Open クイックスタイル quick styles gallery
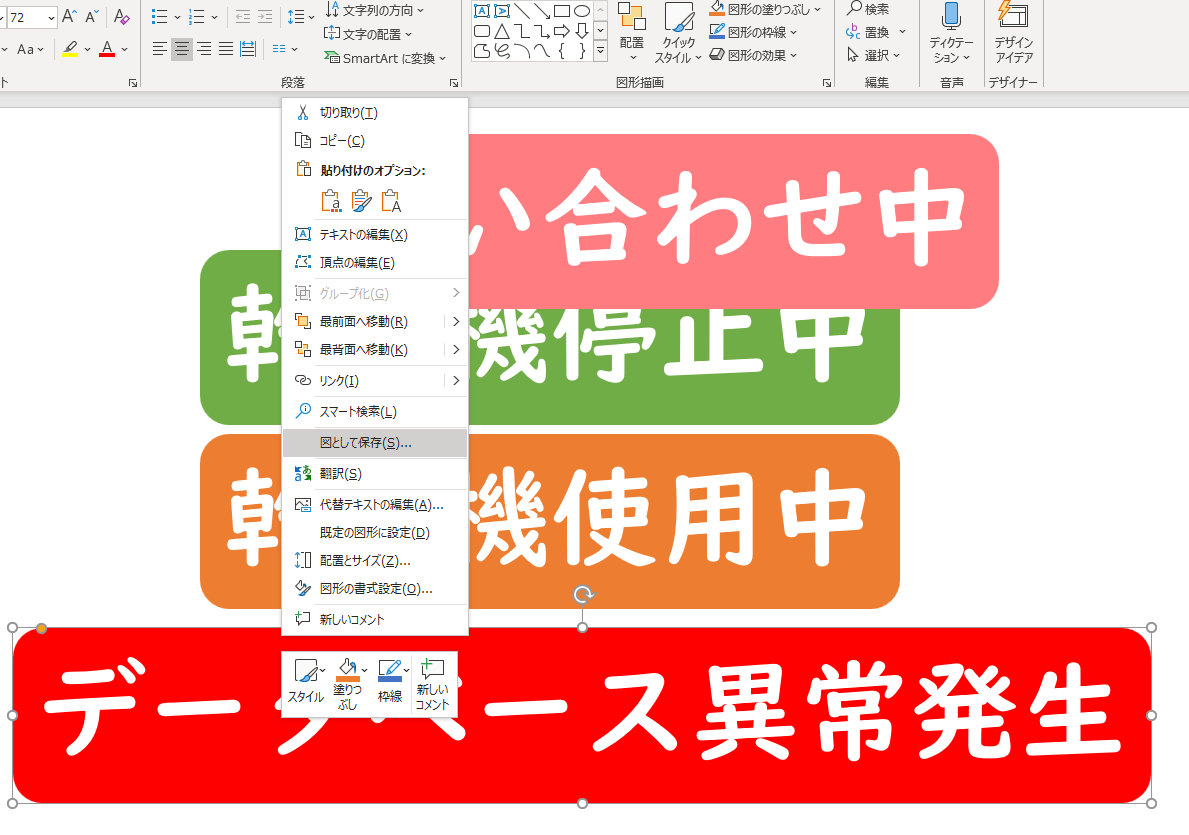This screenshot has height=835, width=1189. [678, 32]
